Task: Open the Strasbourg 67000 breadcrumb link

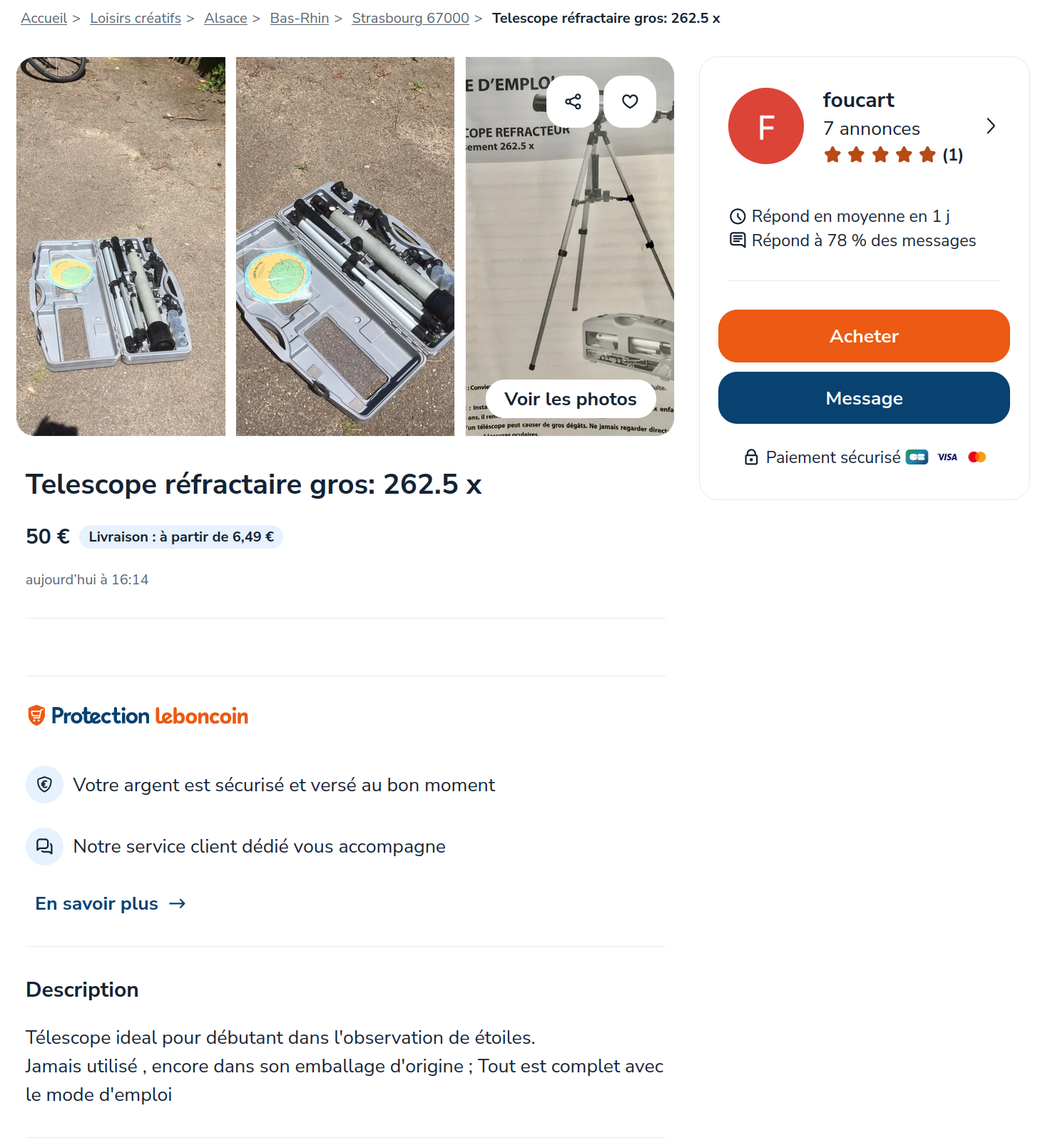Action: point(411,18)
